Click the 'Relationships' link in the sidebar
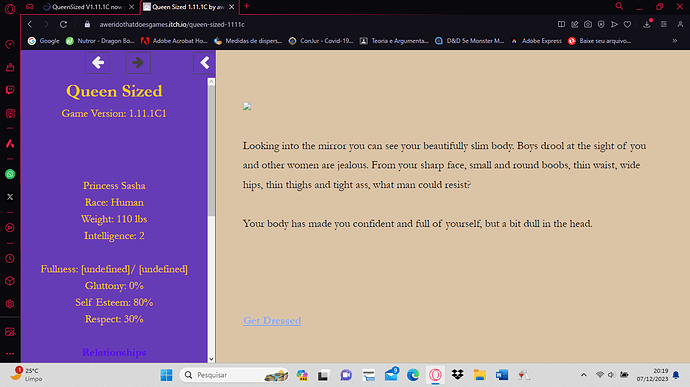 tap(114, 352)
